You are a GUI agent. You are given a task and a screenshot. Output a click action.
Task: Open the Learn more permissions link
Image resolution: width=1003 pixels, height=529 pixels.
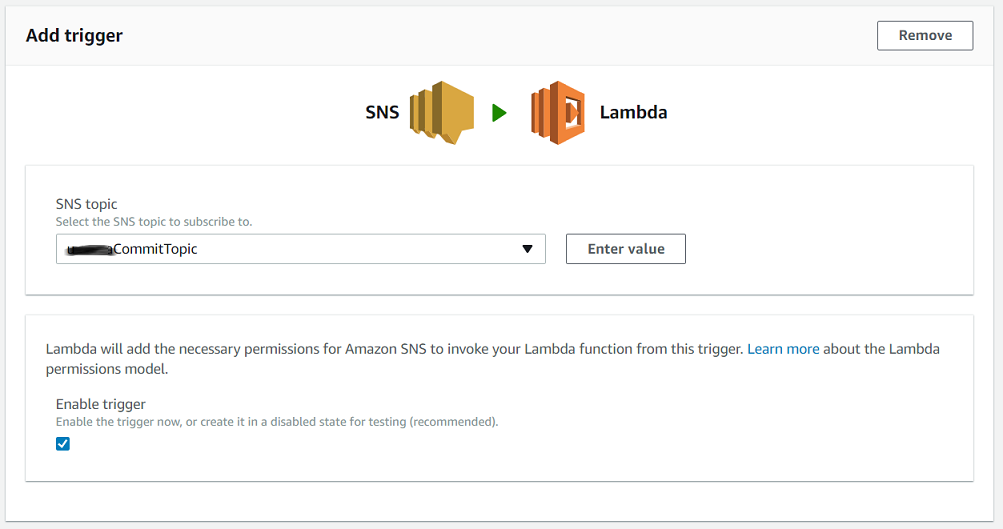pyautogui.click(x=783, y=349)
